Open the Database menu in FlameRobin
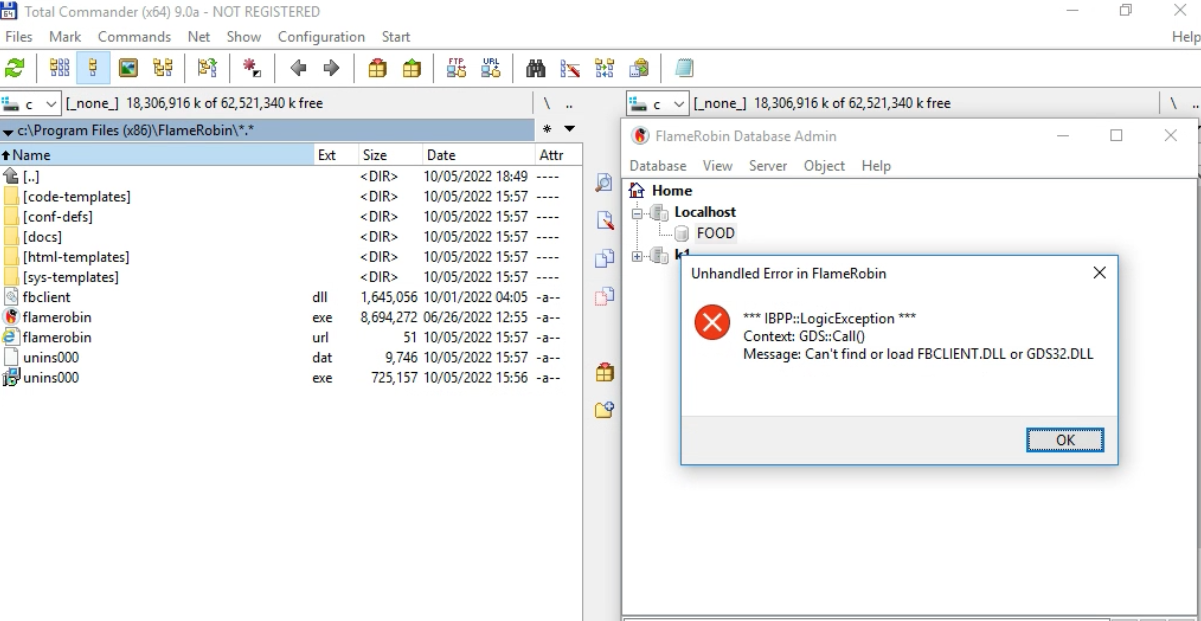1201x621 pixels. coord(657,166)
